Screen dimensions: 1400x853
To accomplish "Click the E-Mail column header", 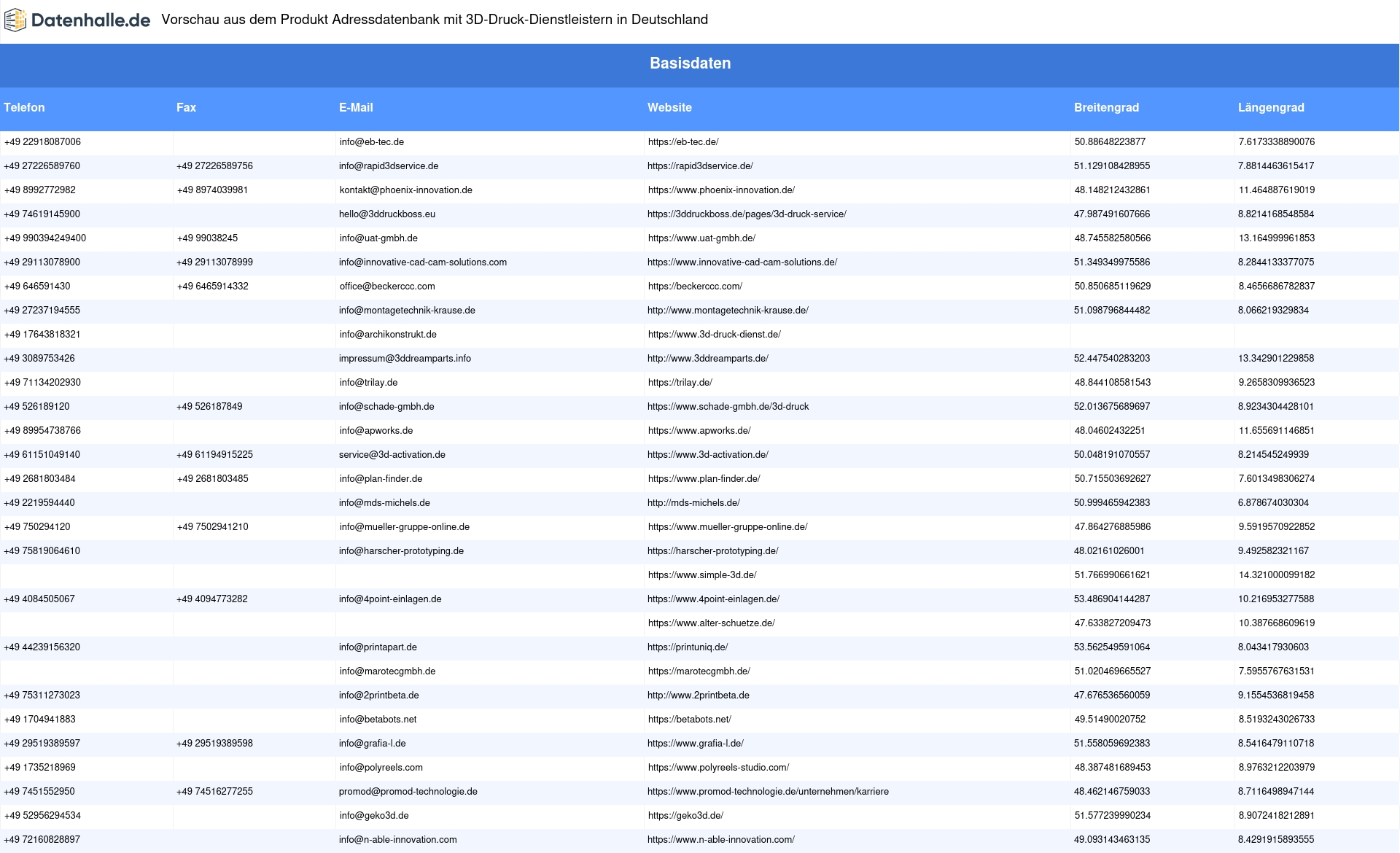I will click(356, 107).
